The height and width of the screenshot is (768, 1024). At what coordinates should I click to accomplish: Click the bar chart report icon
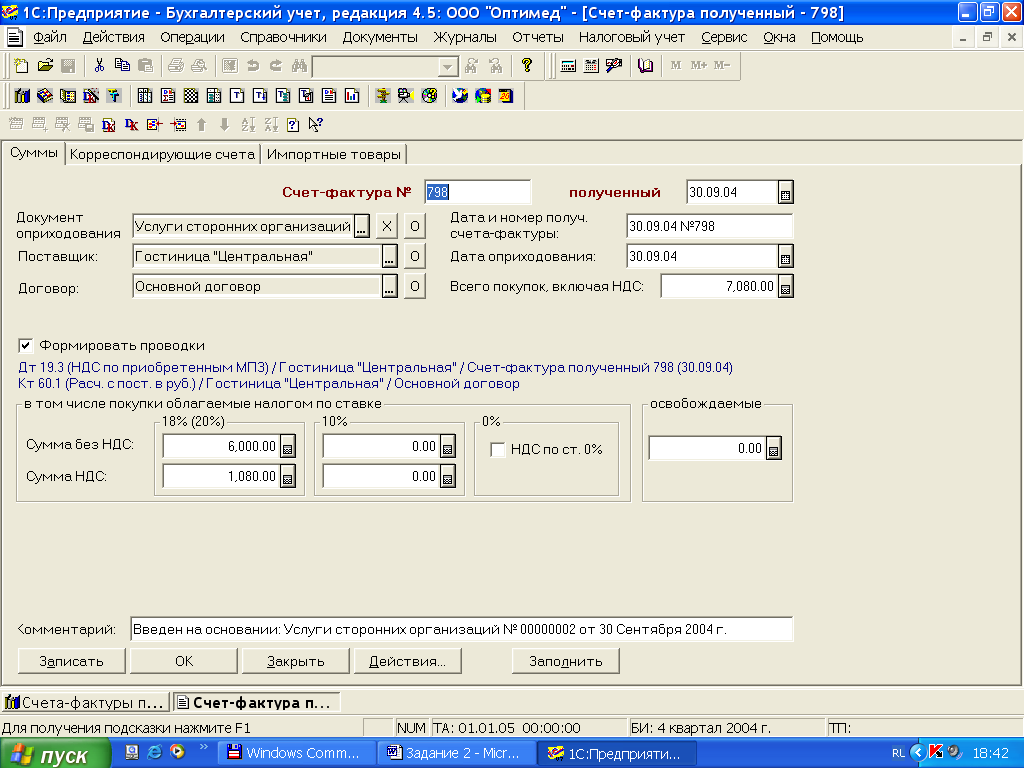(x=352, y=96)
